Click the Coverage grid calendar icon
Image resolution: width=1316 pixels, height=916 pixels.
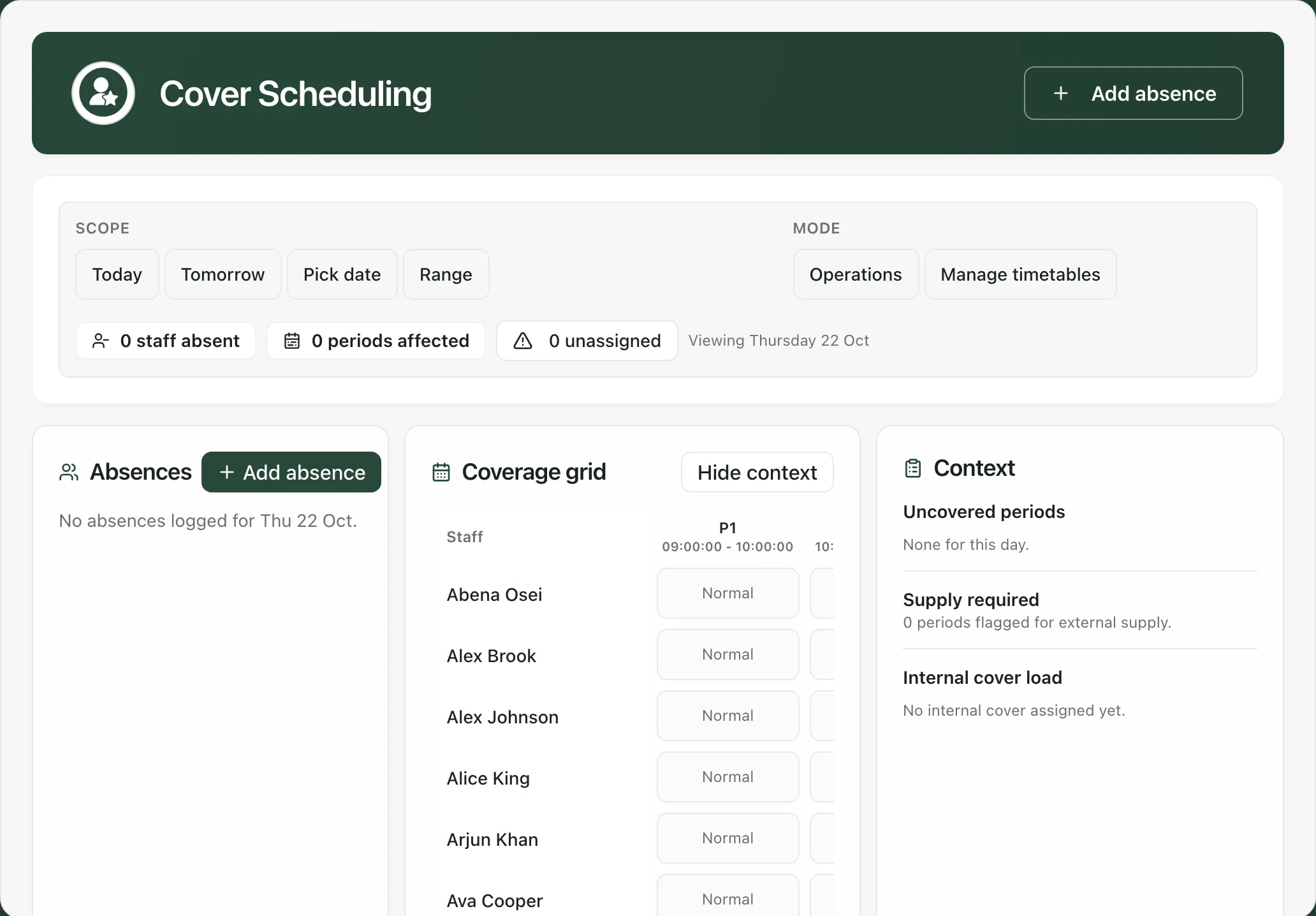pos(441,472)
